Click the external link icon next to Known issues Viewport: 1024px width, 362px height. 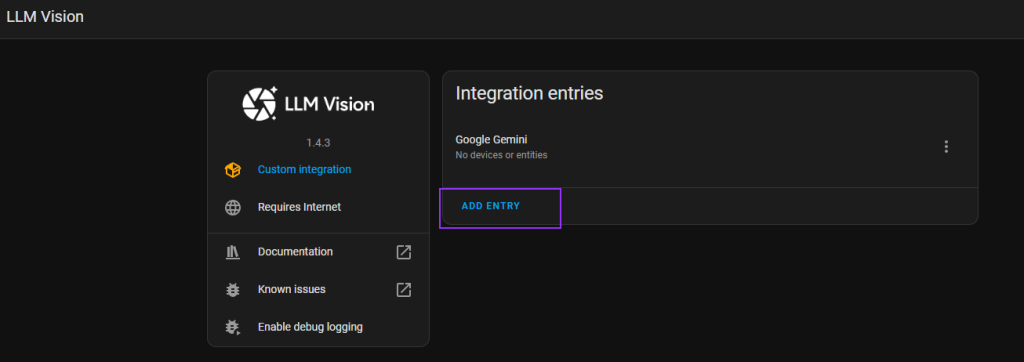click(x=404, y=289)
